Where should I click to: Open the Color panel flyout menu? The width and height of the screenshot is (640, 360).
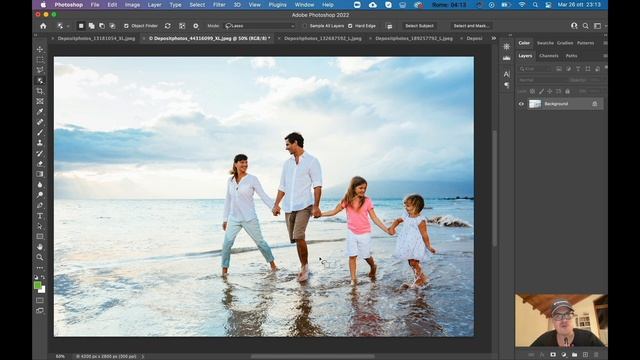tap(605, 43)
